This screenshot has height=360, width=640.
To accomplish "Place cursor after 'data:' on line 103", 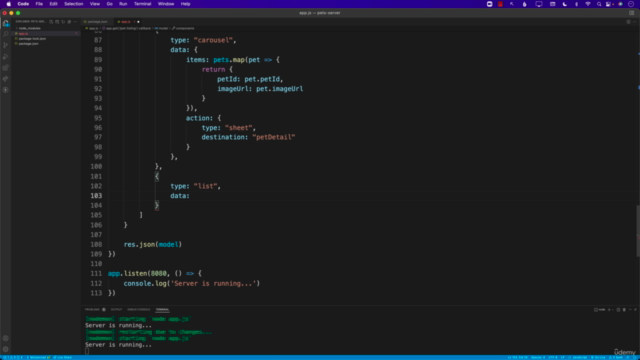I will coord(190,196).
